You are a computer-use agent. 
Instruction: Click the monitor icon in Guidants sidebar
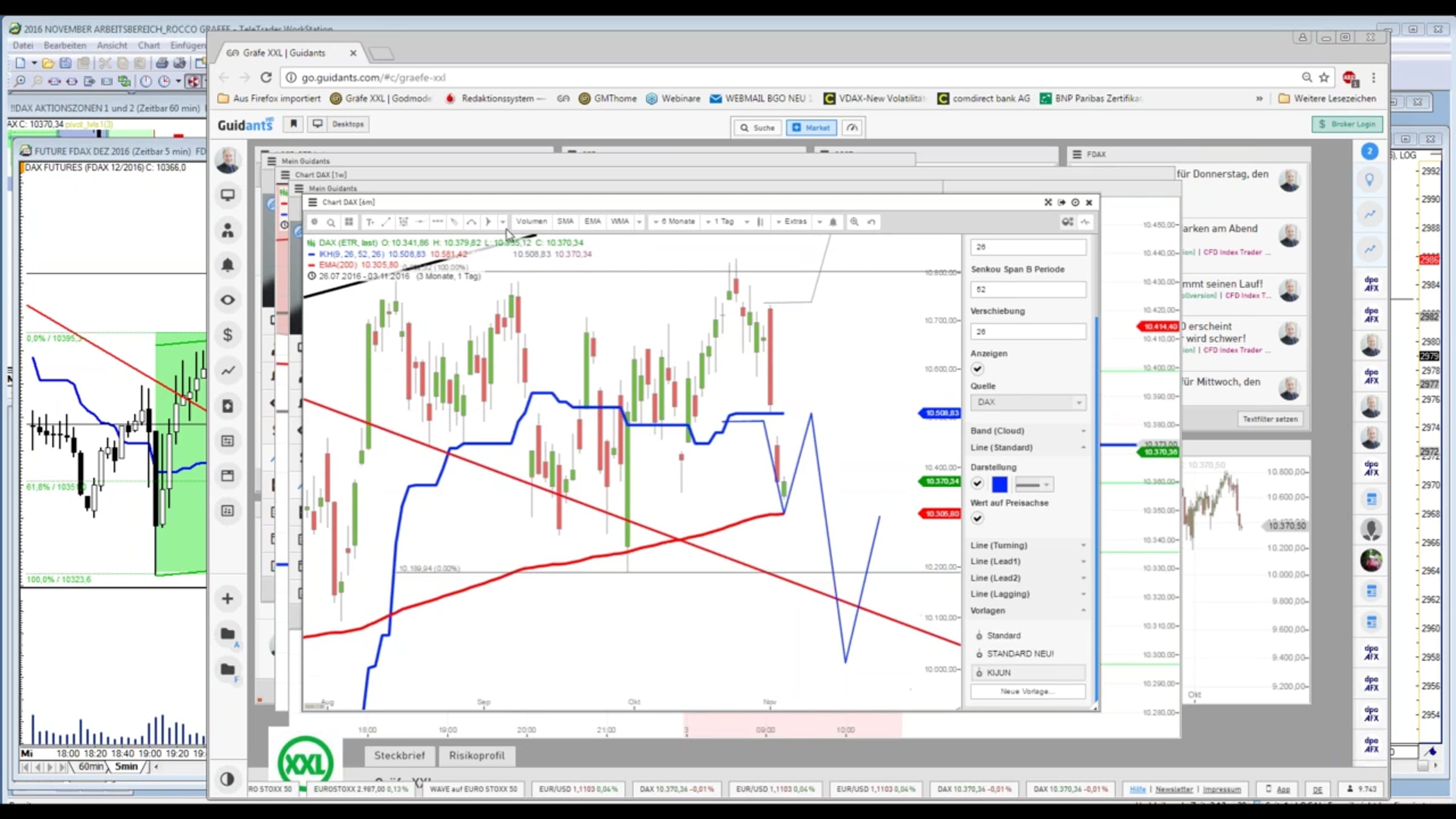pyautogui.click(x=227, y=195)
